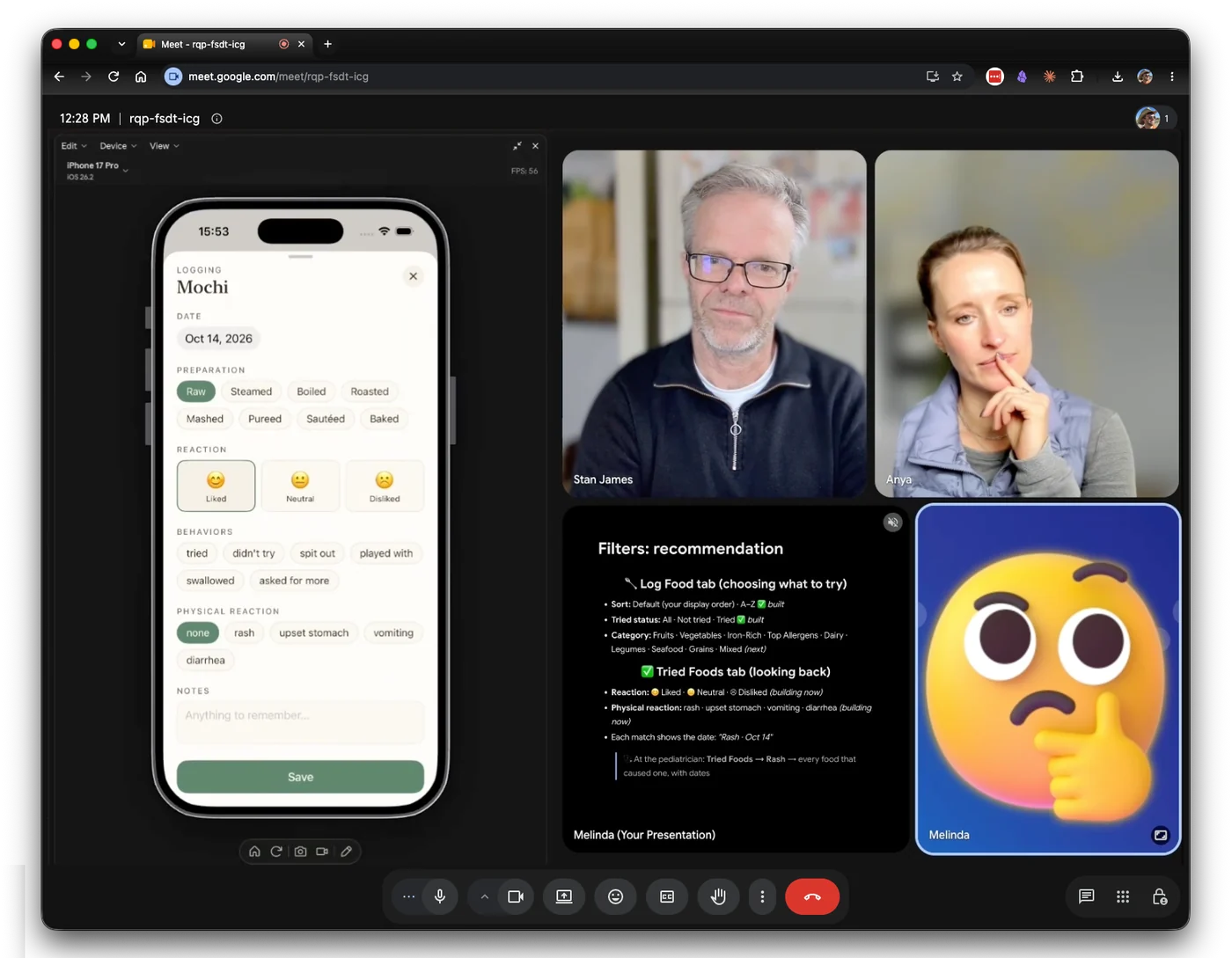
Task: Open the Chrome extensions puzzle icon
Action: (1077, 77)
